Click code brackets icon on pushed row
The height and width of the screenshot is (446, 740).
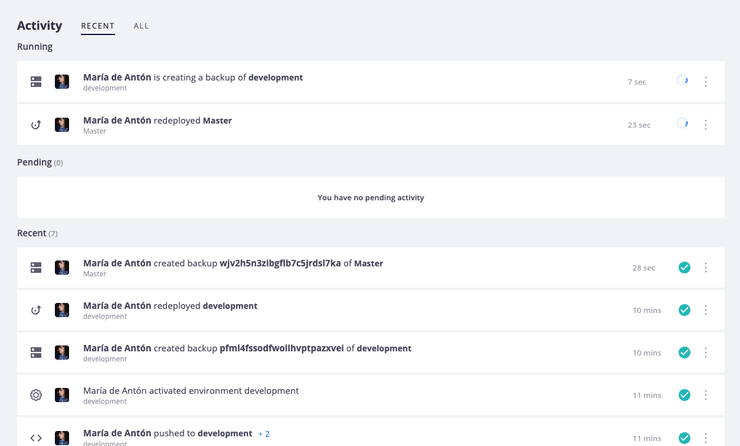(36, 438)
